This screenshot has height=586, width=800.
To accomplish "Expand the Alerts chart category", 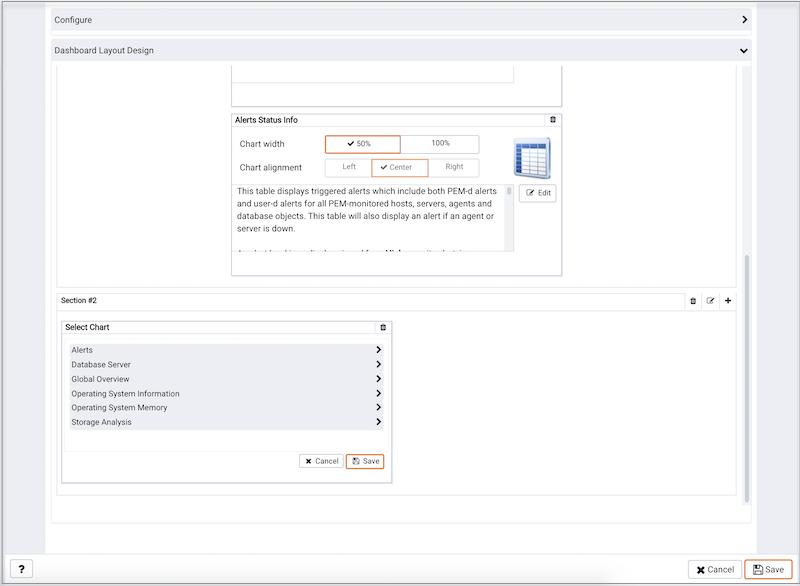I will click(227, 350).
